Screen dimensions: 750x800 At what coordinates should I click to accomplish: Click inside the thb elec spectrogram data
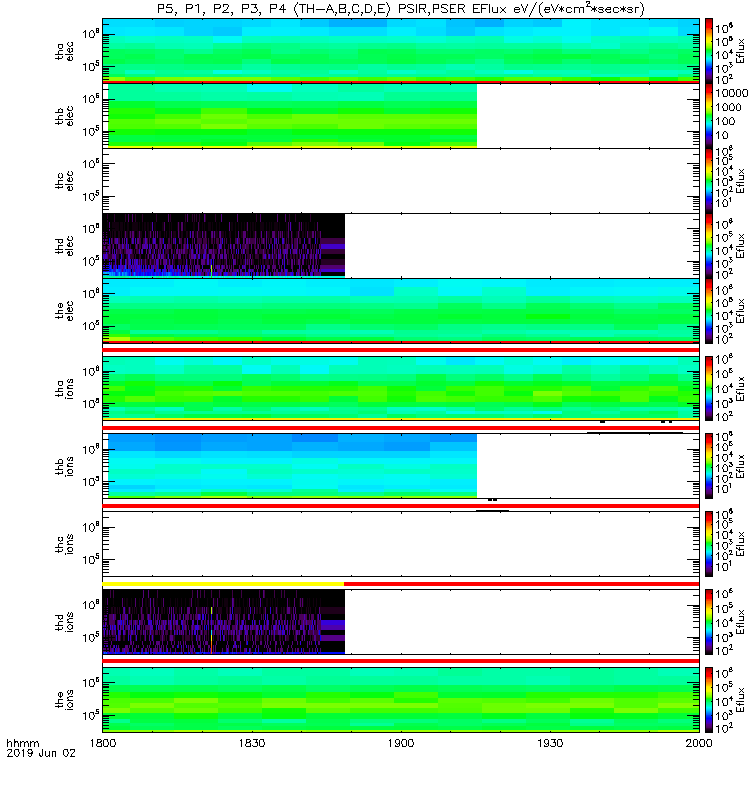pyautogui.click(x=292, y=116)
